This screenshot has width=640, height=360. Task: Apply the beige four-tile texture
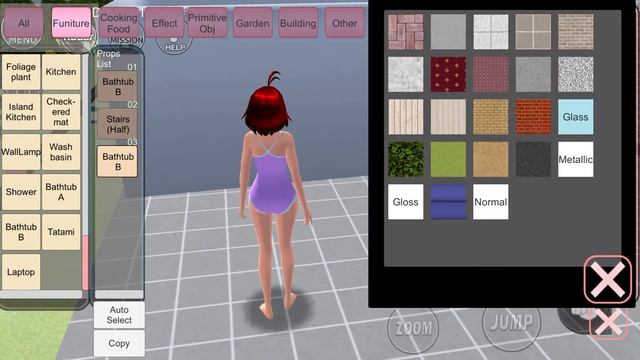click(x=533, y=32)
